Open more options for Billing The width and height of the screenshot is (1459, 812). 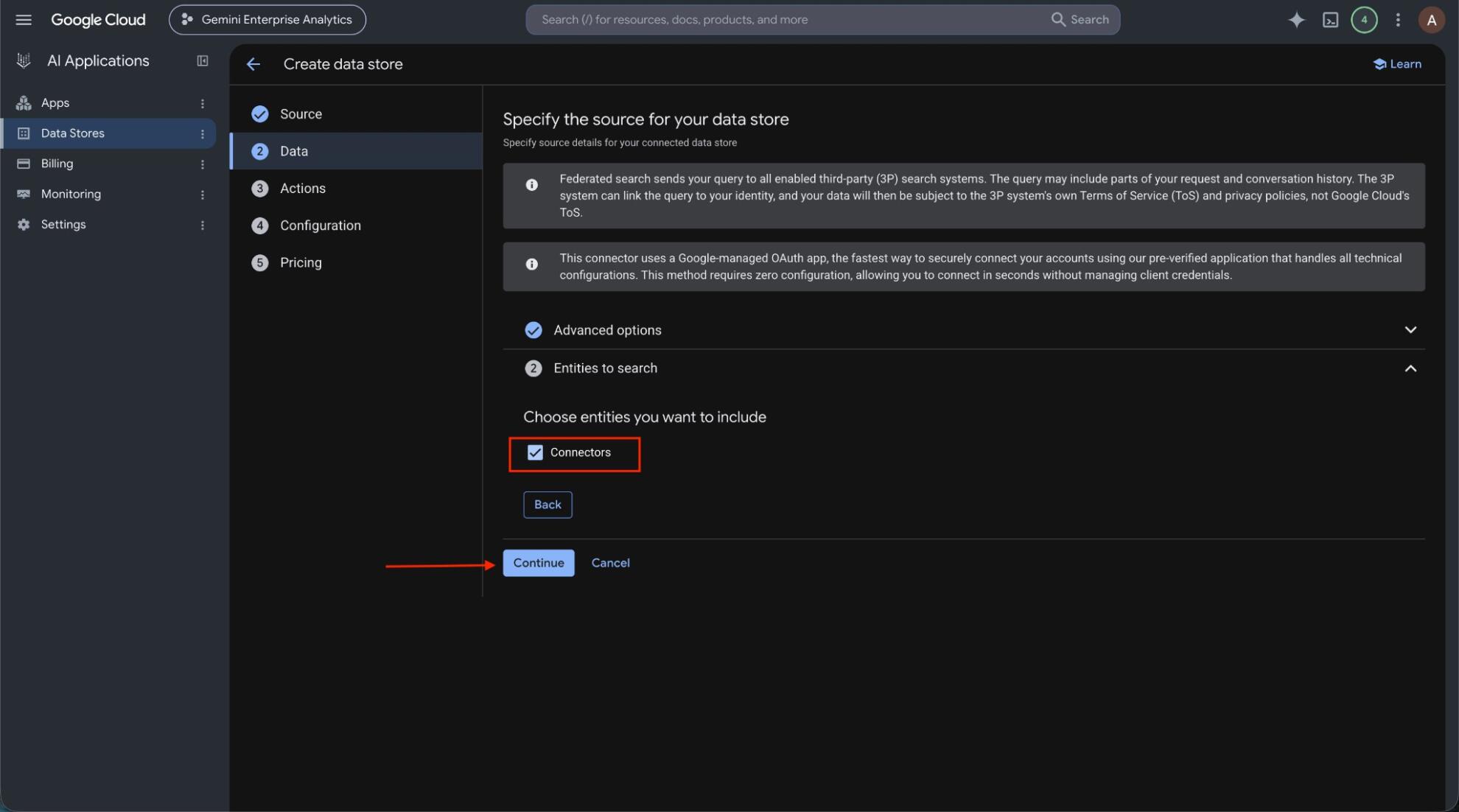[203, 164]
